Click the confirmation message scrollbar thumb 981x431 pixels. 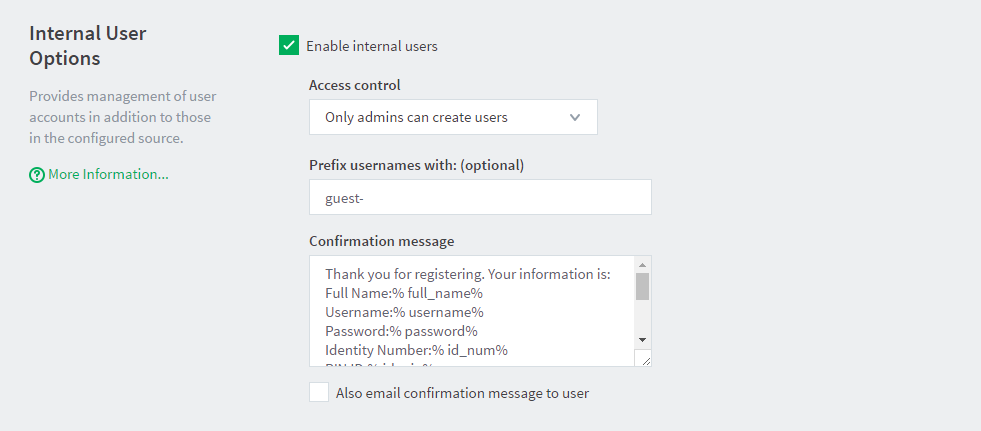[643, 286]
